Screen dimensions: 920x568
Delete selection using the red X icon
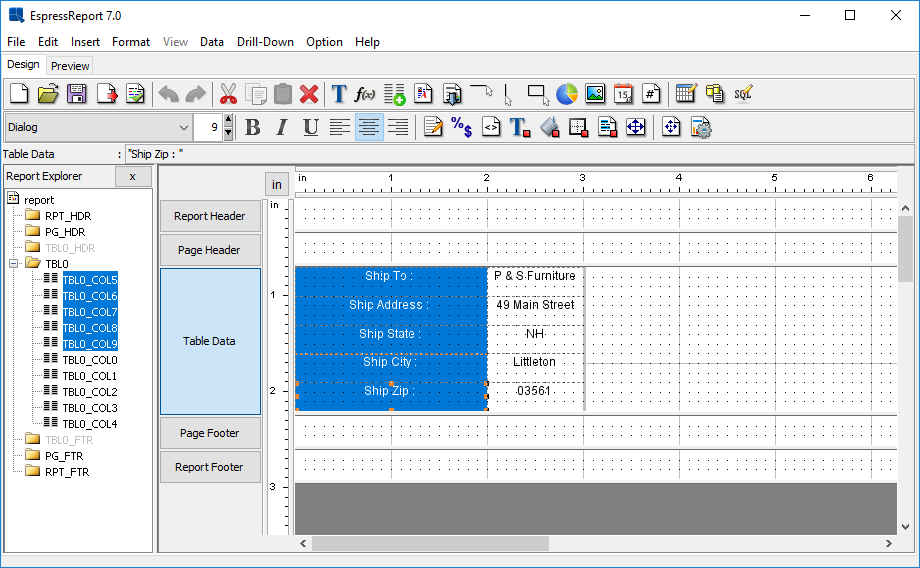(x=309, y=94)
